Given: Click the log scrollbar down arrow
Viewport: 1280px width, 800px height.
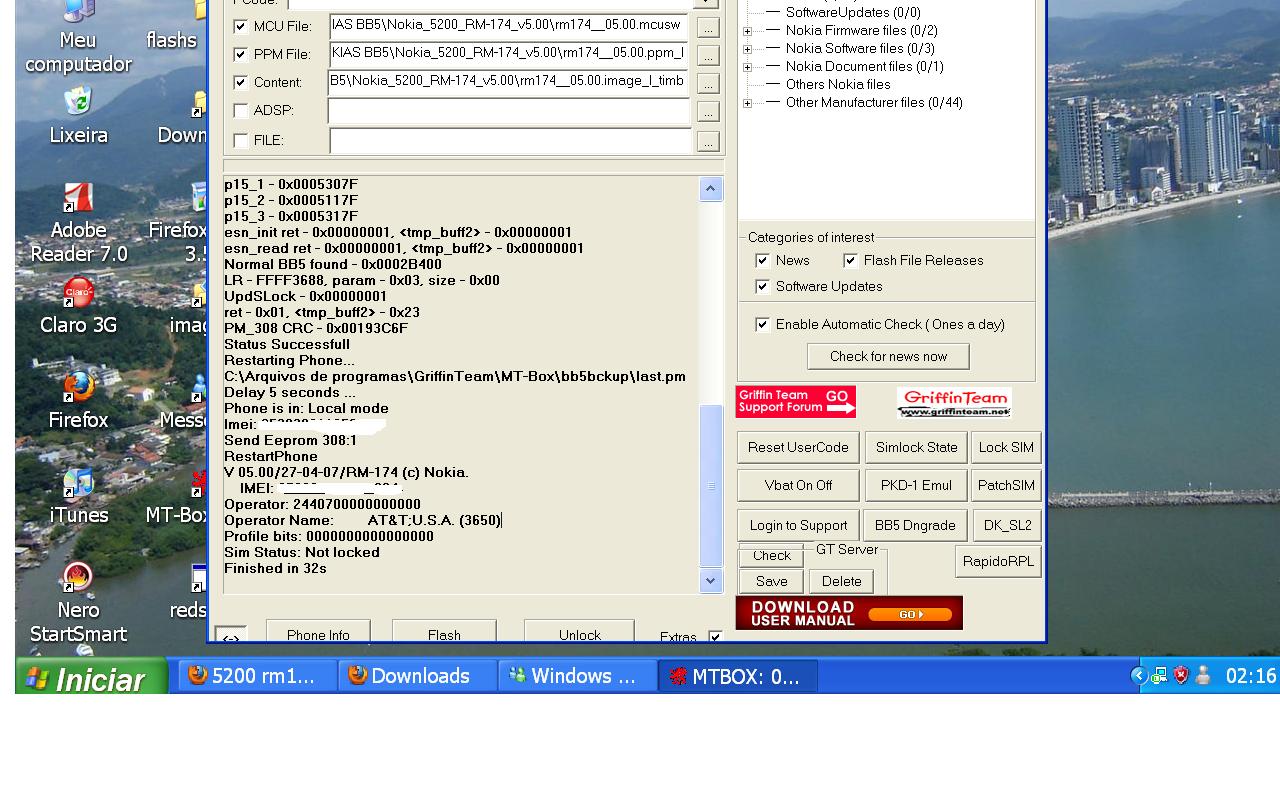Looking at the screenshot, I should tap(711, 581).
